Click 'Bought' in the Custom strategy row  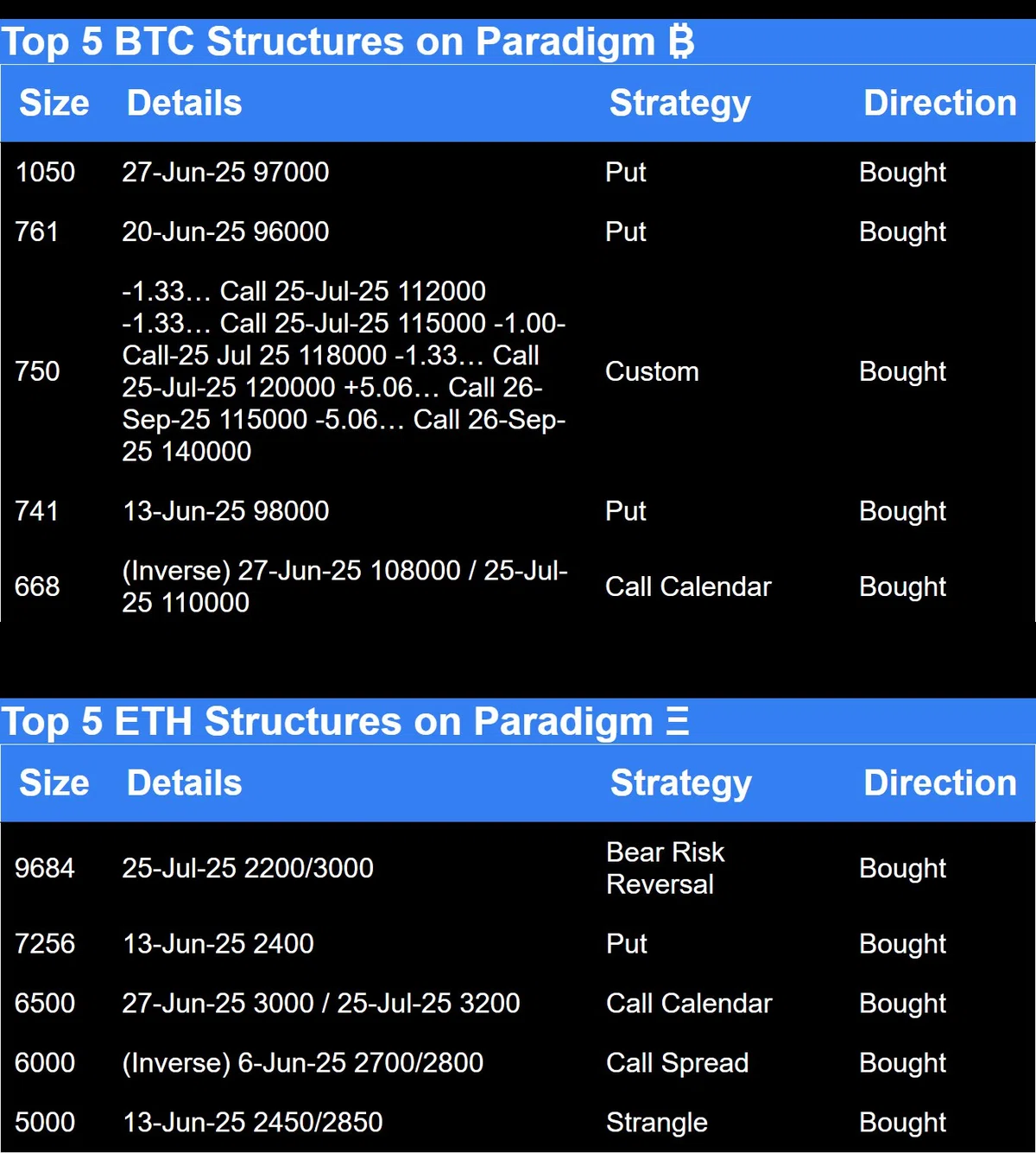tap(903, 372)
